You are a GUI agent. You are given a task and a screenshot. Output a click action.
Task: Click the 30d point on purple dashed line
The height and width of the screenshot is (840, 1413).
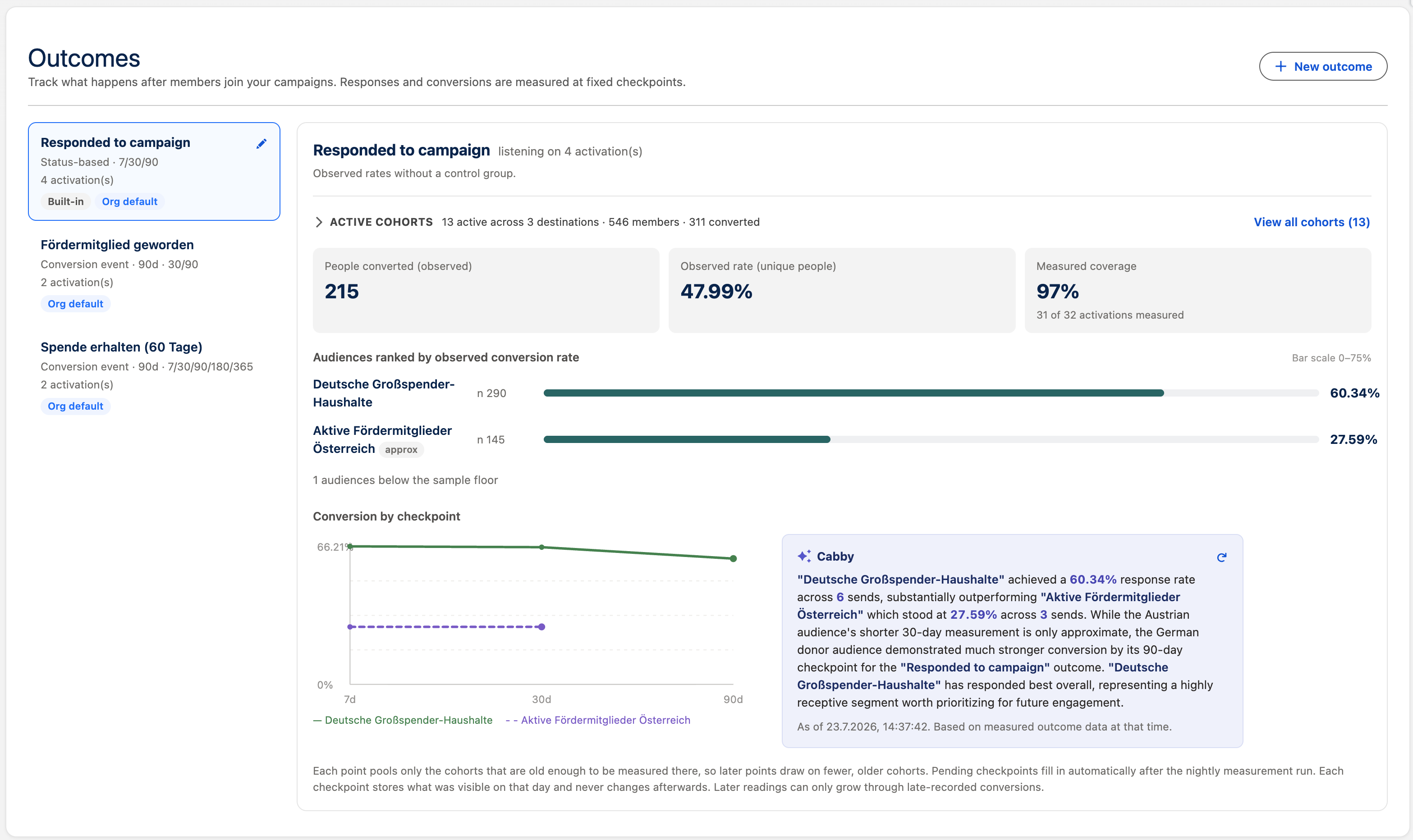(x=542, y=626)
